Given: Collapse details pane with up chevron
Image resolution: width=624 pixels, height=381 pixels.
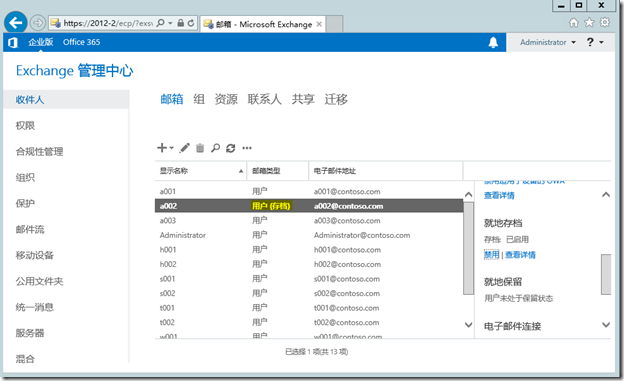Looking at the screenshot, I should click(x=606, y=195).
